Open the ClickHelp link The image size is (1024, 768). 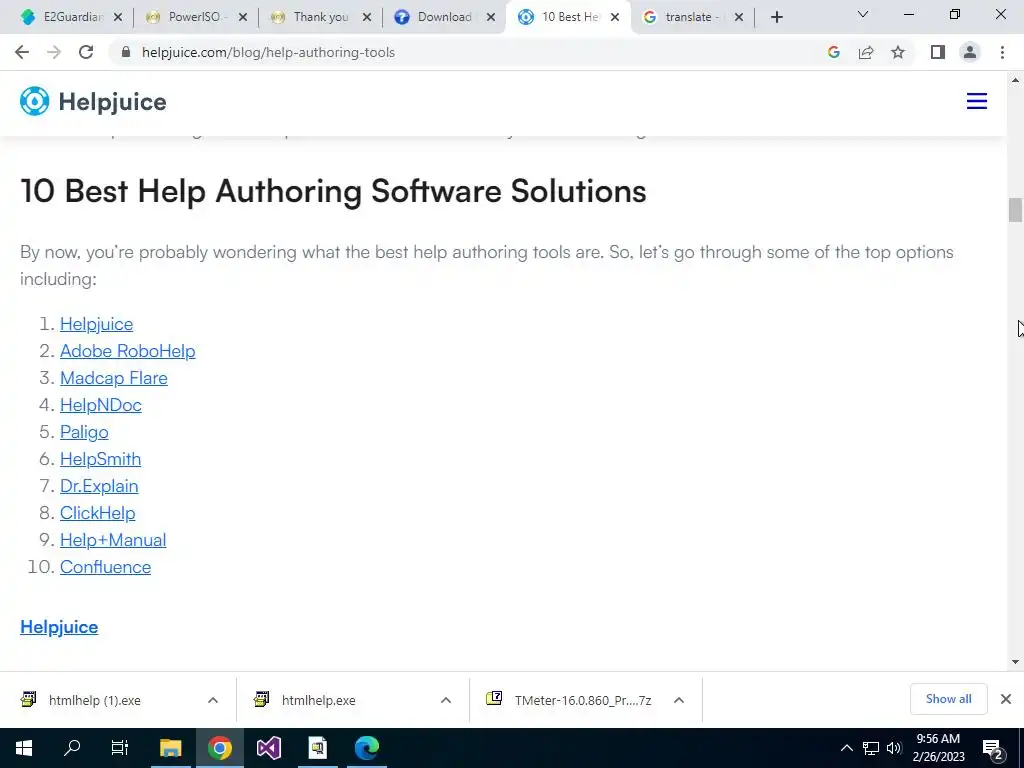[x=98, y=513]
